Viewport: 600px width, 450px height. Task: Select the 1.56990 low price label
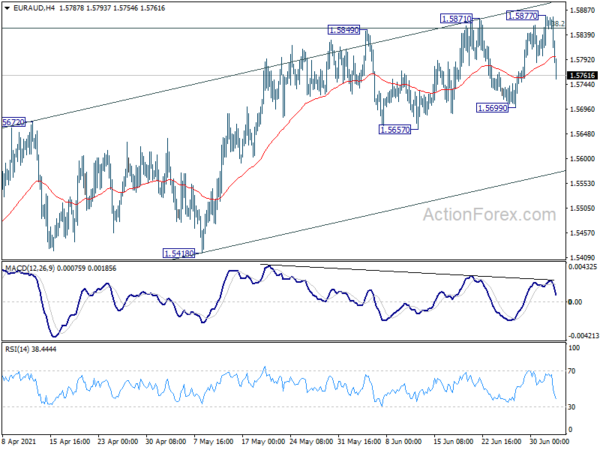(x=493, y=108)
